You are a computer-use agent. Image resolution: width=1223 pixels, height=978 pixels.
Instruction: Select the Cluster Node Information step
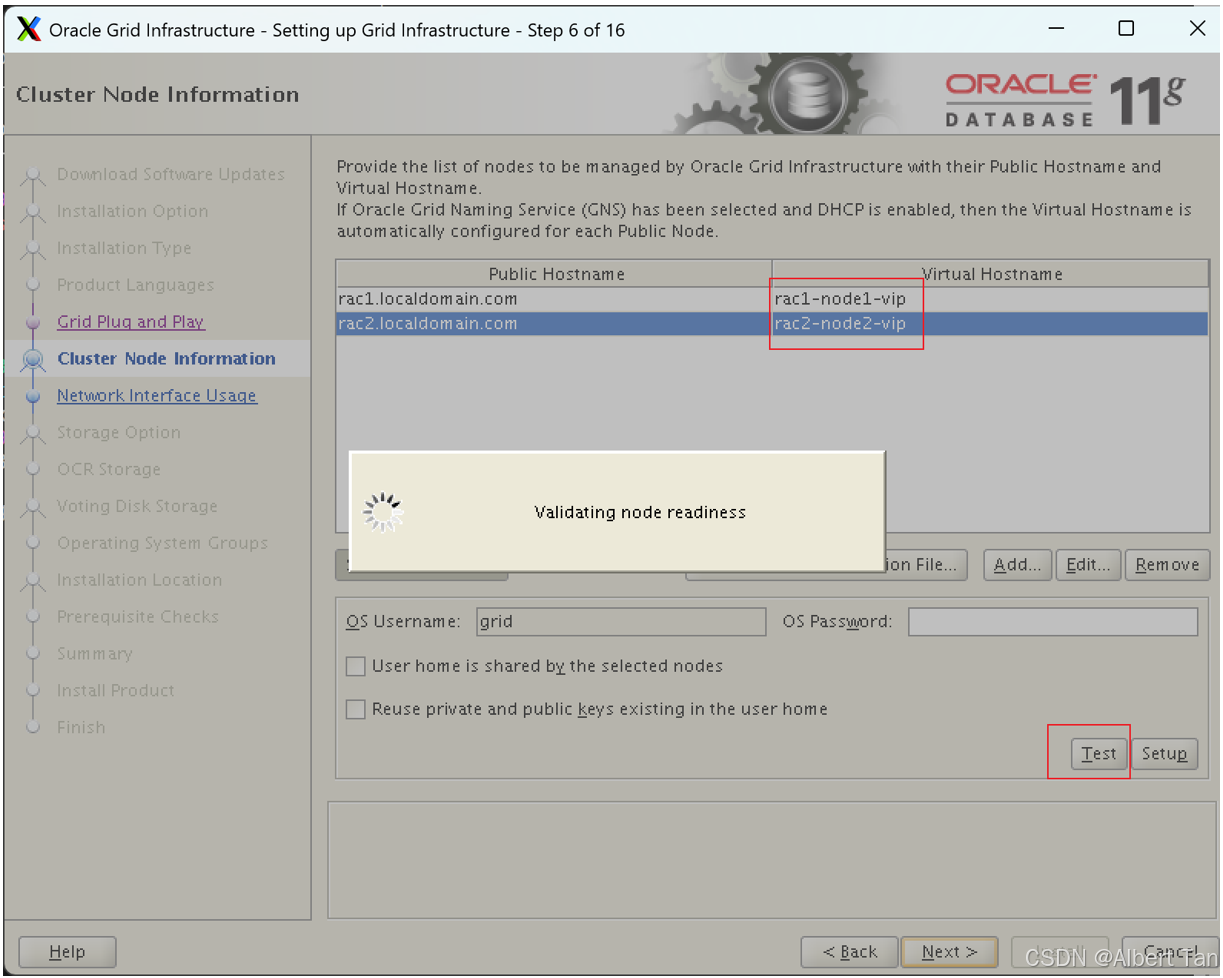click(x=167, y=359)
